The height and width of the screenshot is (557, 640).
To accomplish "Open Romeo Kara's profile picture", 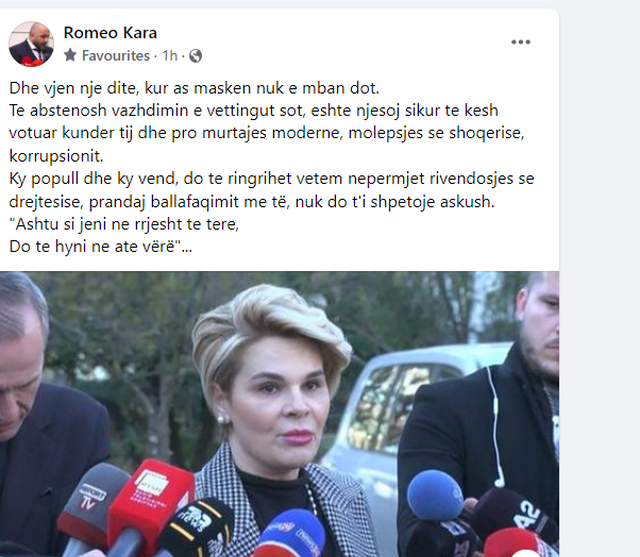I will (x=31, y=44).
